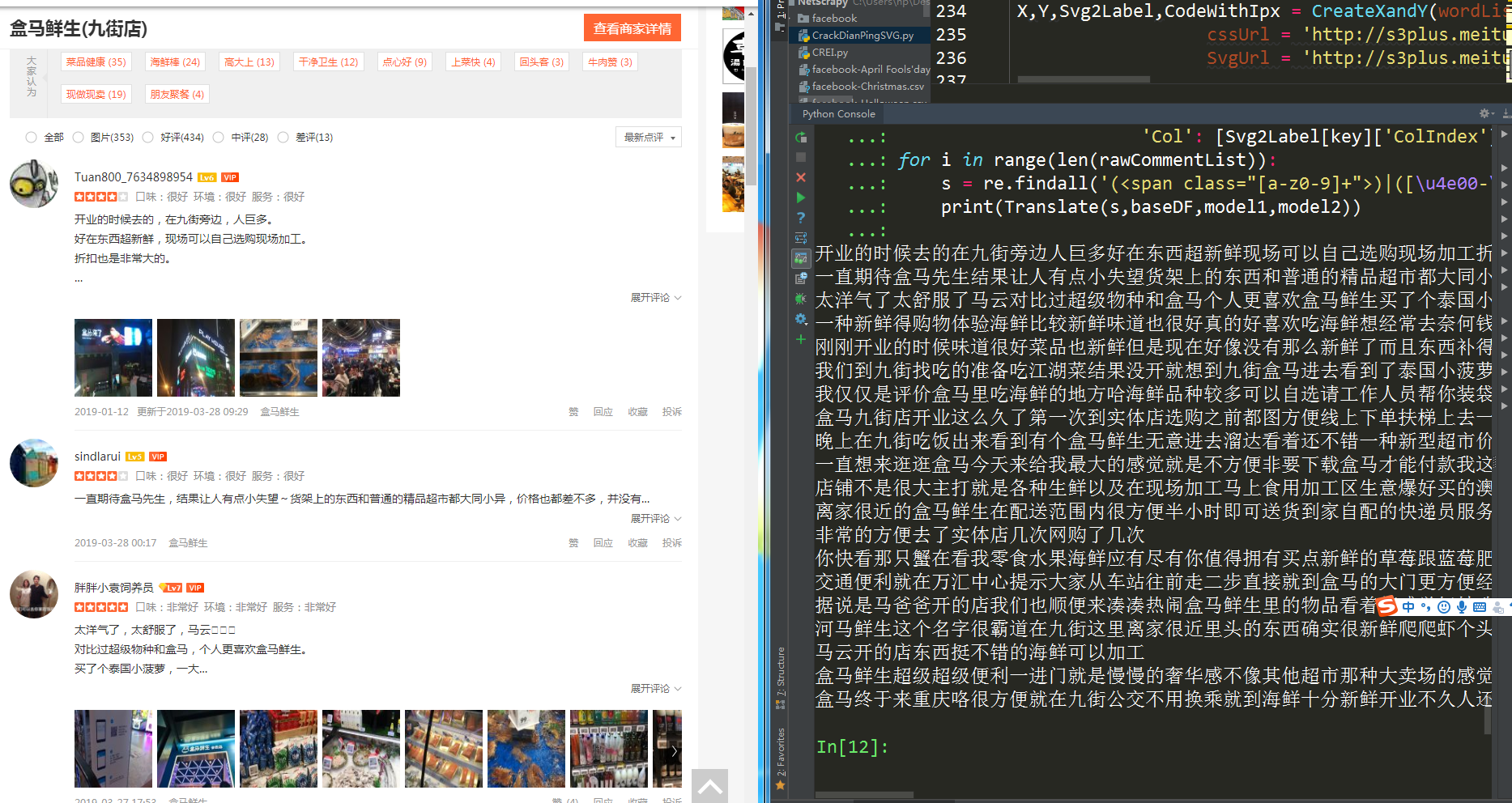Image resolution: width=1512 pixels, height=803 pixels.
Task: Click Tuan800_7634898954's round avatar
Action: (34, 184)
